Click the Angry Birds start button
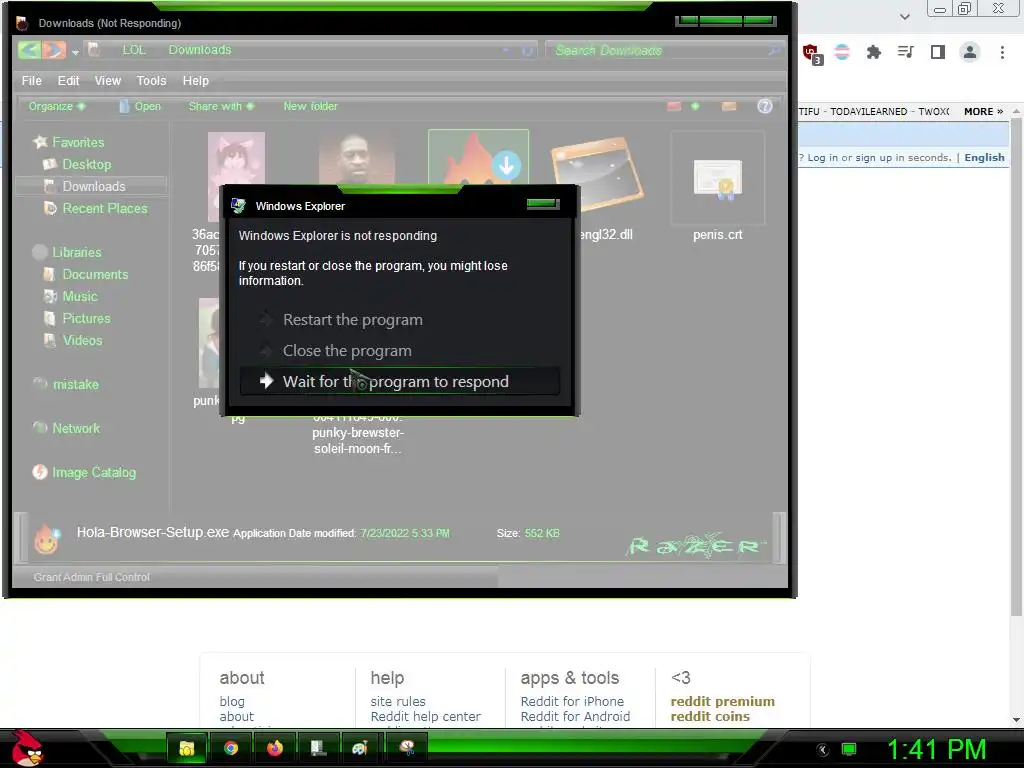Viewport: 1024px width, 768px height. [27, 748]
